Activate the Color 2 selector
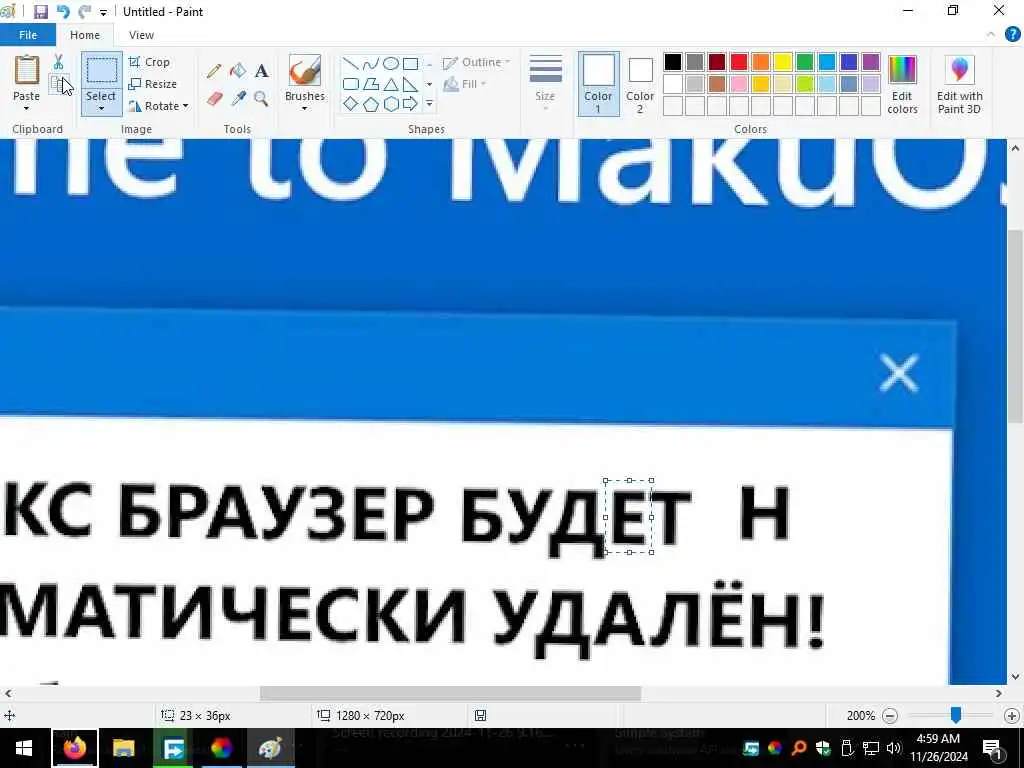The height and width of the screenshot is (768, 1024). pyautogui.click(x=640, y=84)
